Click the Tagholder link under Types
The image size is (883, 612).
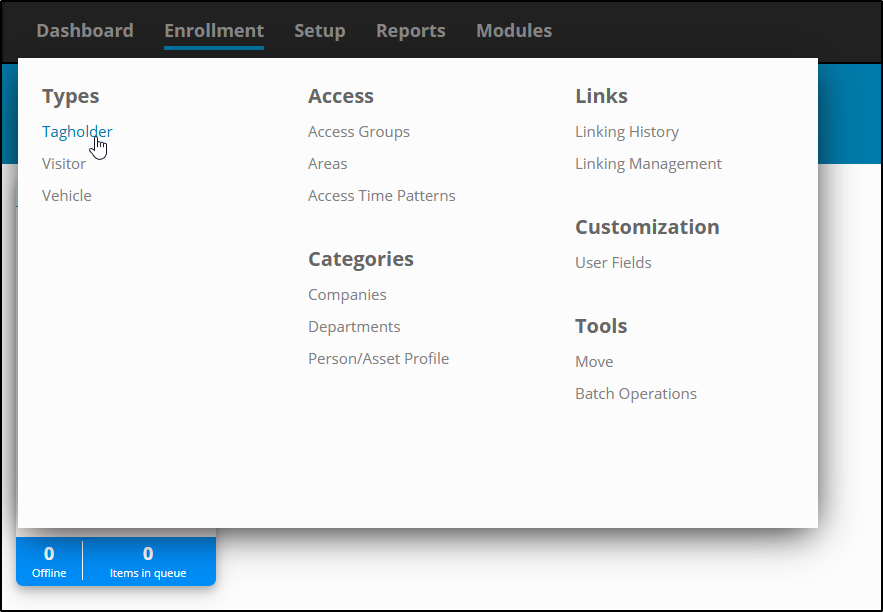tap(77, 132)
